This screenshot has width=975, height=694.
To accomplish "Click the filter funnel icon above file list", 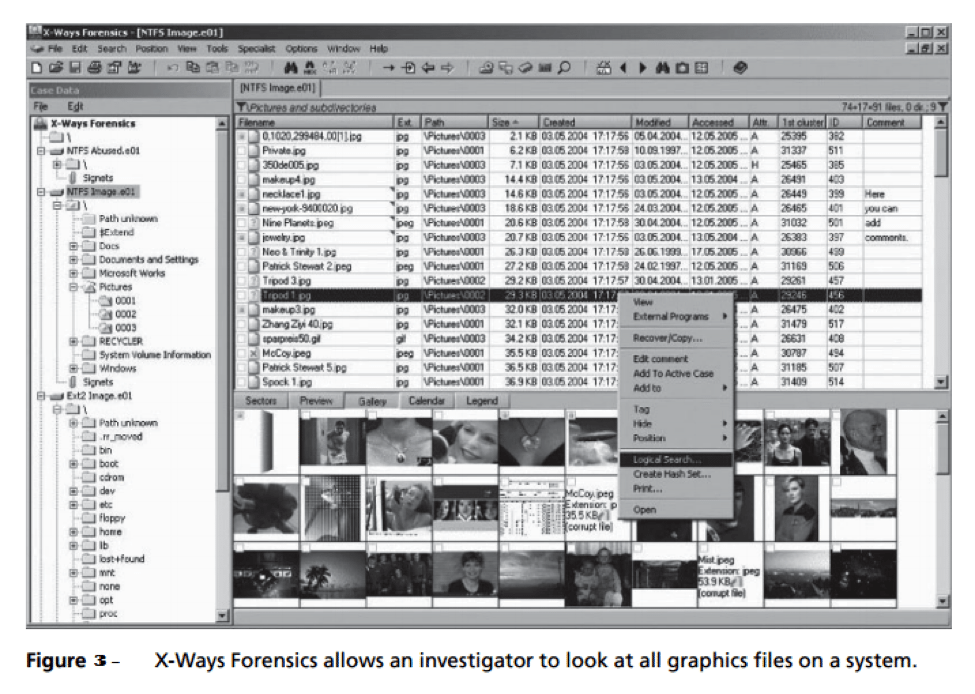I will pyautogui.click(x=241, y=107).
